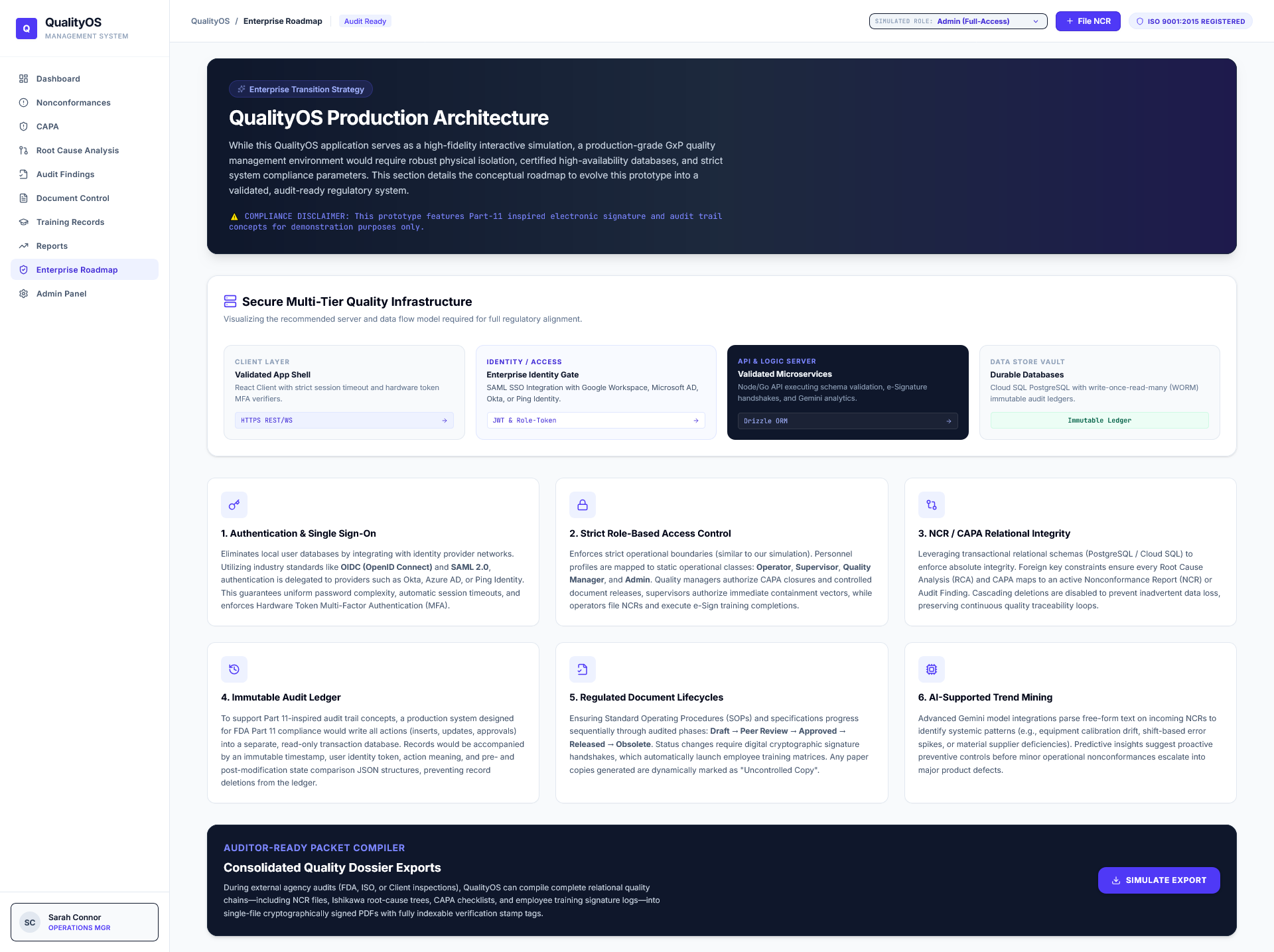Image resolution: width=1274 pixels, height=952 pixels.
Task: Click the CAPA shield icon in sidebar
Action: coord(24,127)
